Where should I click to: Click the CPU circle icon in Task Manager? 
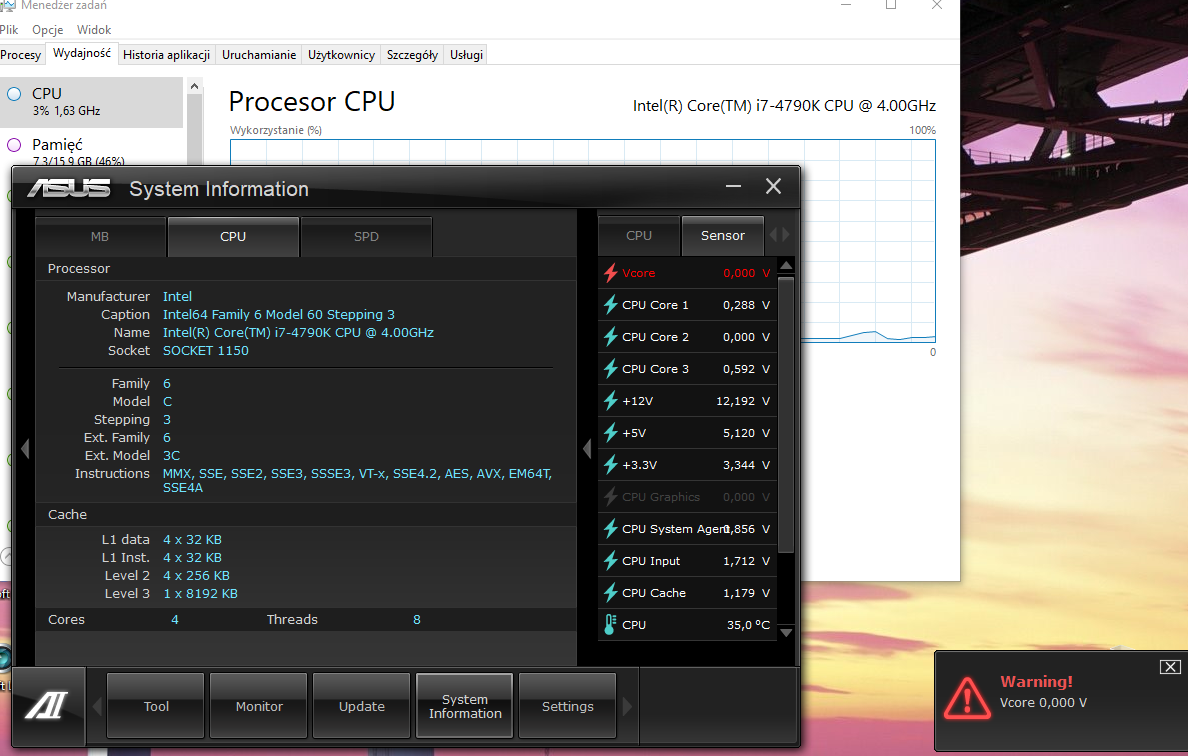click(14, 94)
